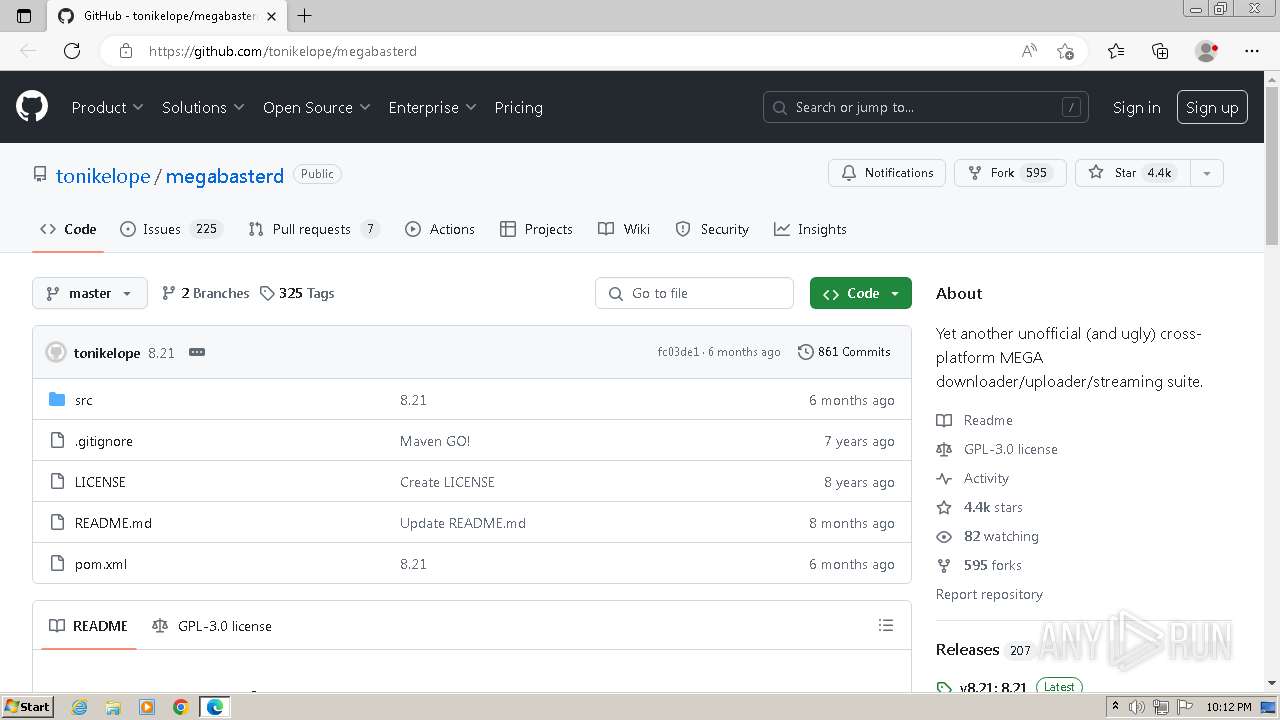Open File Explorer from taskbar
This screenshot has width=1280, height=720.
tap(113, 707)
